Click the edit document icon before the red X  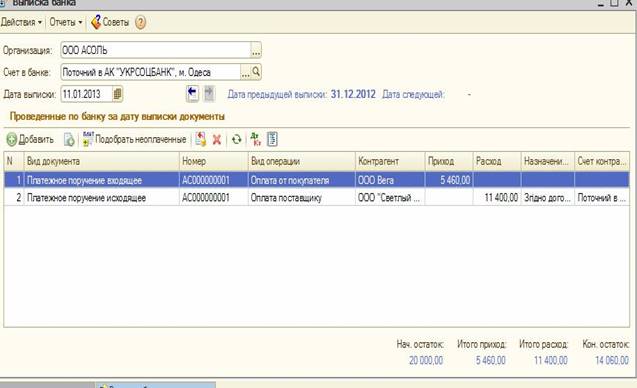tap(200, 139)
